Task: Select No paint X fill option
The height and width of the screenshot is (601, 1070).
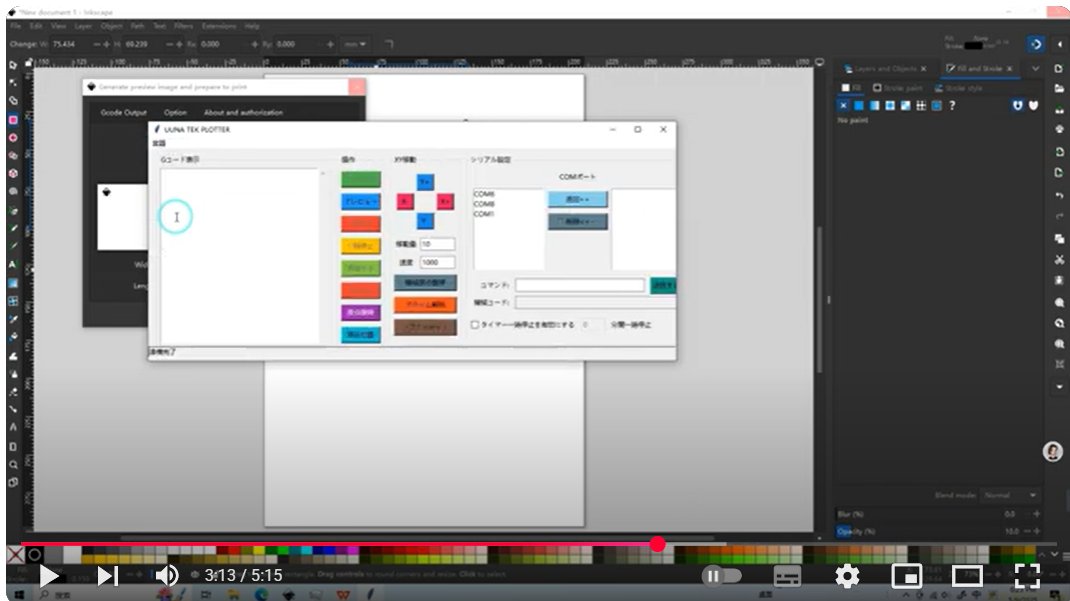Action: (843, 106)
